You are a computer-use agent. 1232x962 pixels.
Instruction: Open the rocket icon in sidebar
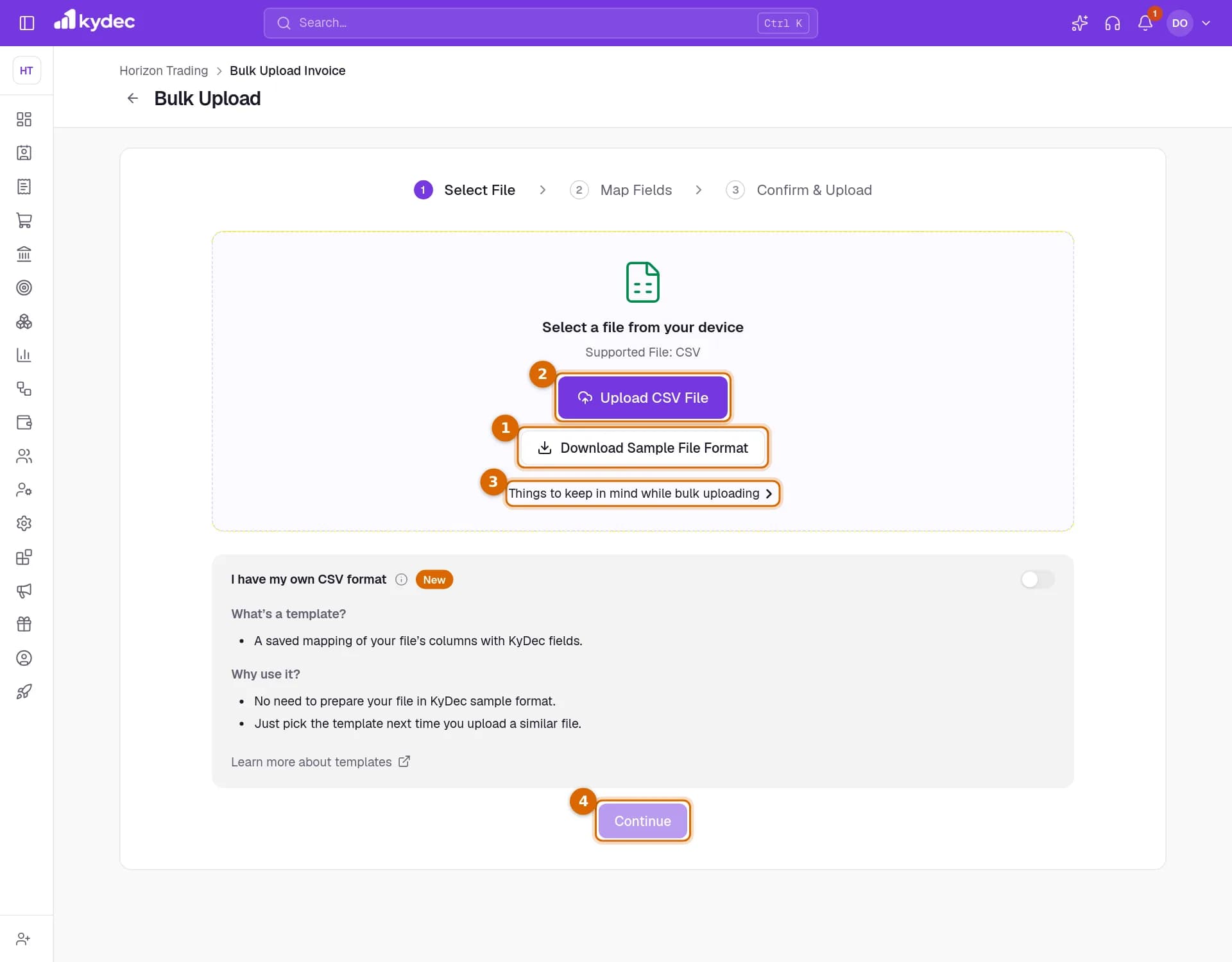[24, 691]
